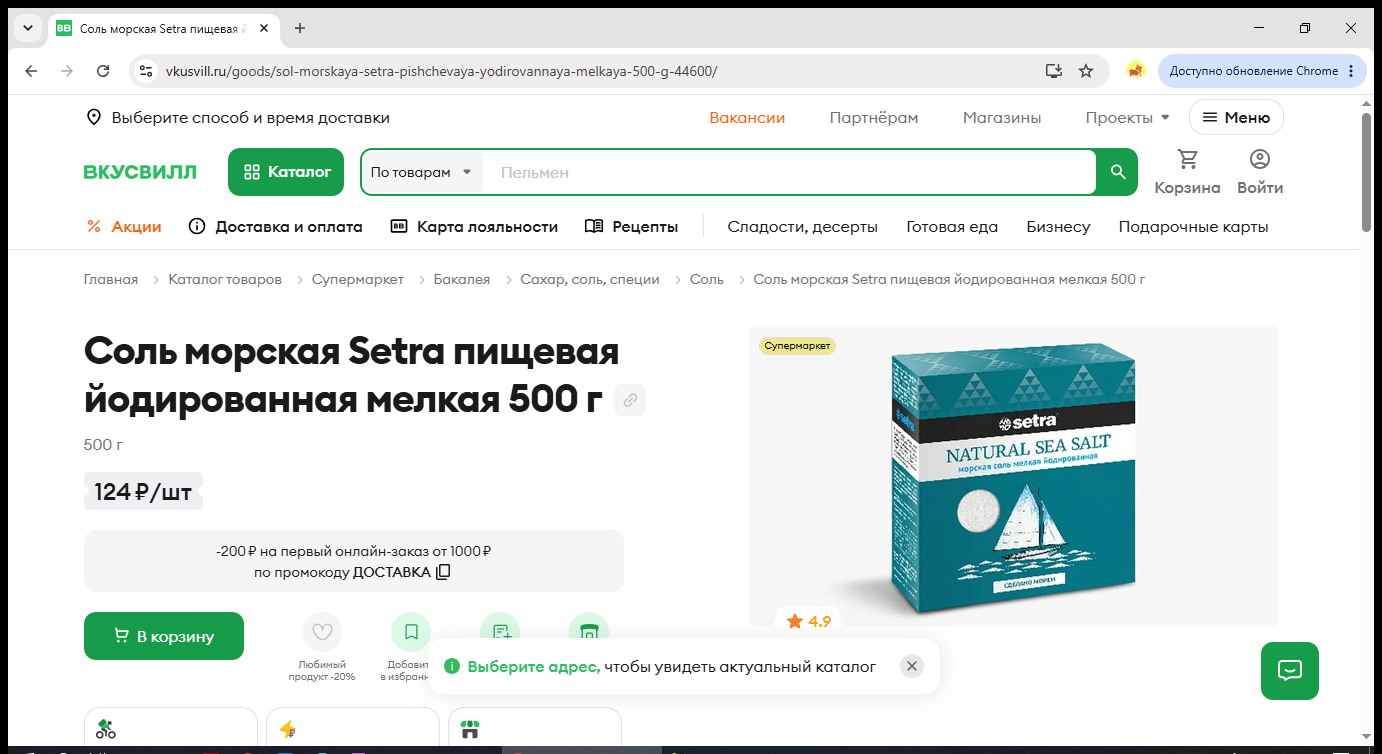Go forward in browser history
This screenshot has height=754, width=1382.
pyautogui.click(x=67, y=71)
